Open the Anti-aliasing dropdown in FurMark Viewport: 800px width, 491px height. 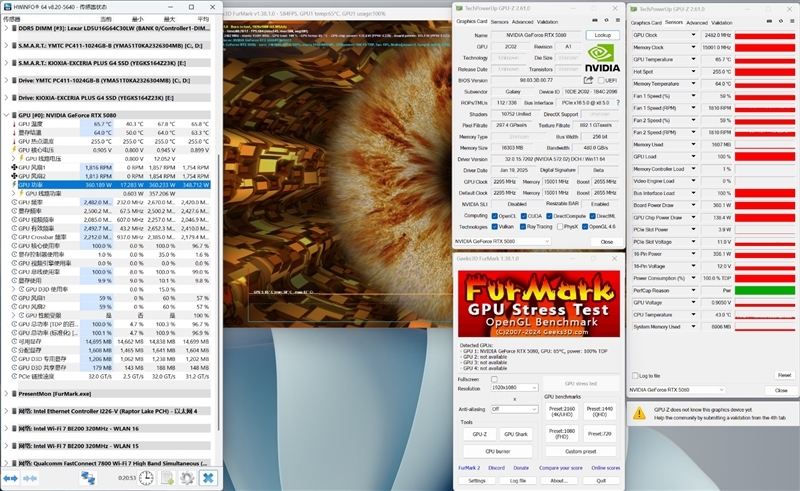tap(513, 408)
